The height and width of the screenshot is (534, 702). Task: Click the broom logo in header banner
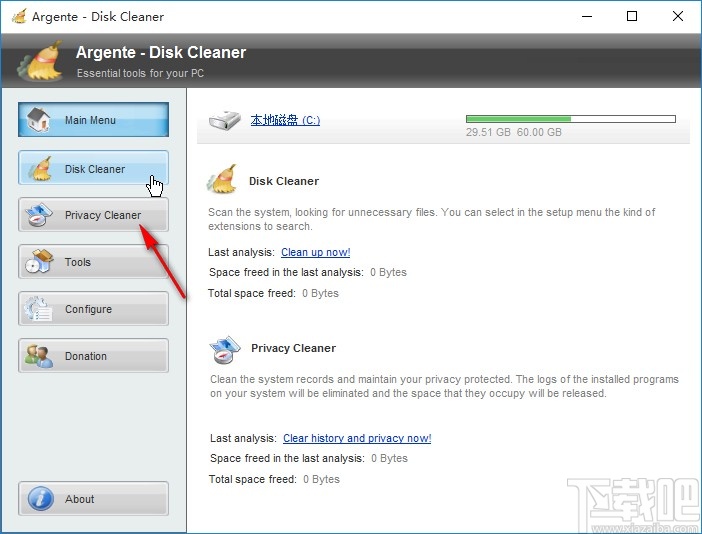coord(40,61)
